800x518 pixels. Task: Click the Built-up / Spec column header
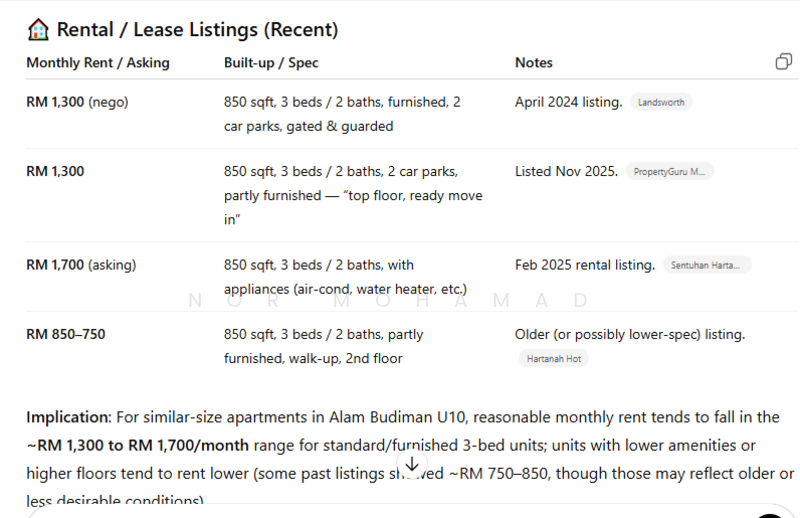tap(271, 63)
